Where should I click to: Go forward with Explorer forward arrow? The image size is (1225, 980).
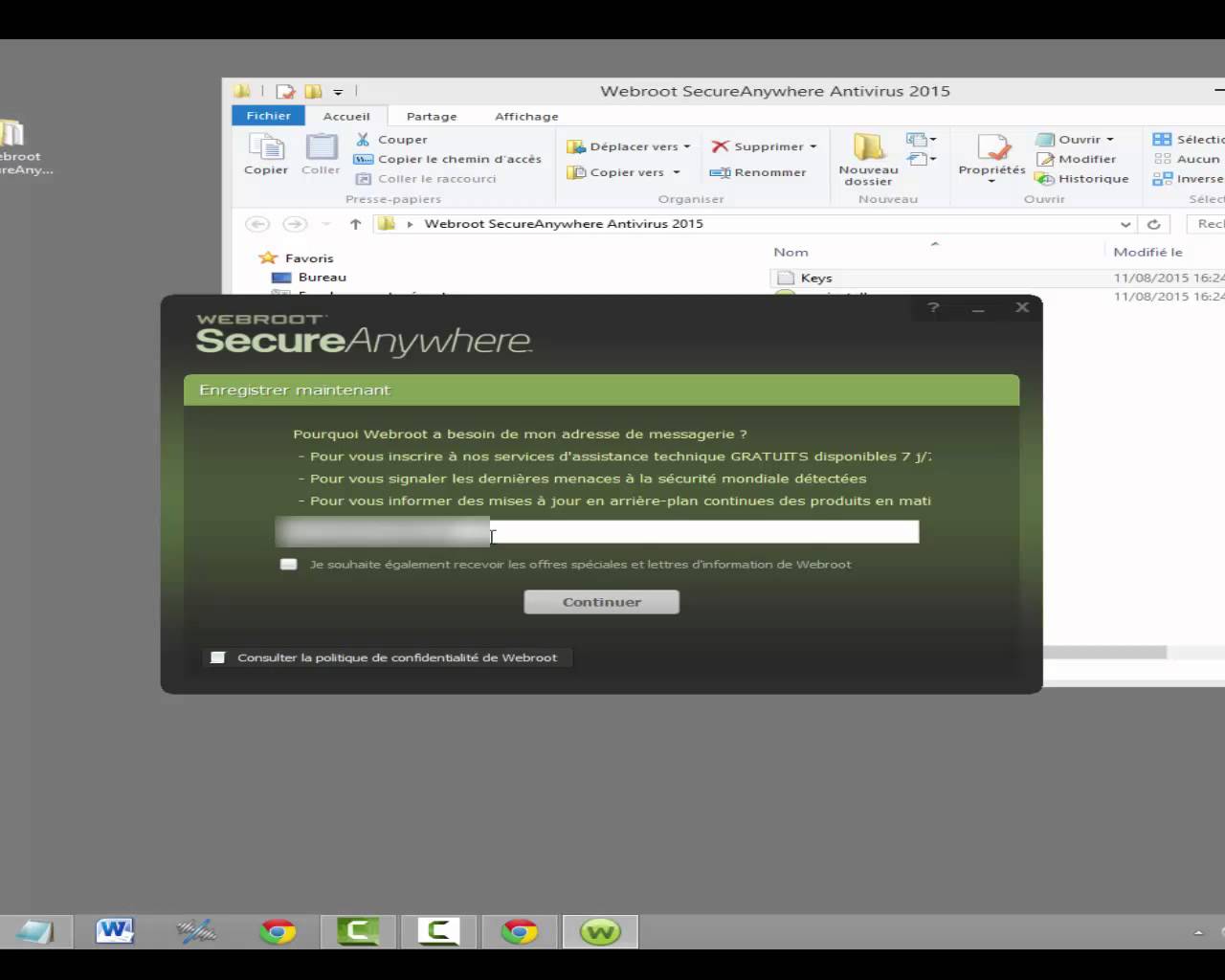click(x=295, y=224)
